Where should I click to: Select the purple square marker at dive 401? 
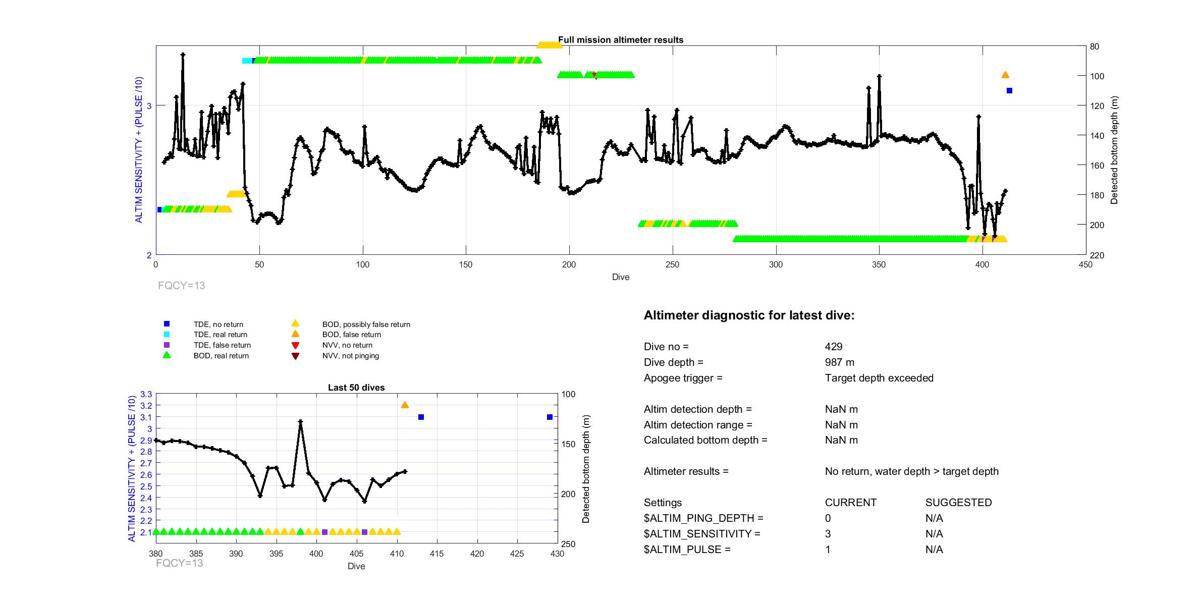click(x=325, y=532)
